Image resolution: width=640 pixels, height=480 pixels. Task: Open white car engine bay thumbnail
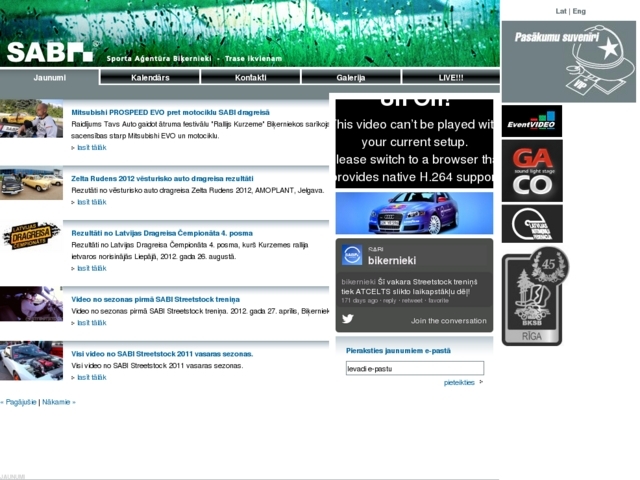click(31, 361)
